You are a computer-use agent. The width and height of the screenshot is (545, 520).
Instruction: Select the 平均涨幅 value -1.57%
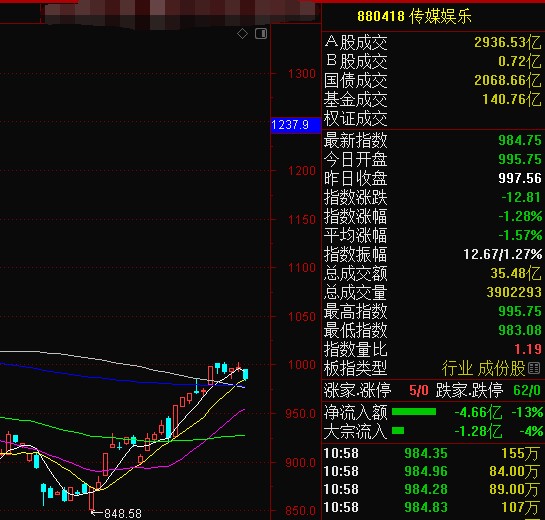520,235
